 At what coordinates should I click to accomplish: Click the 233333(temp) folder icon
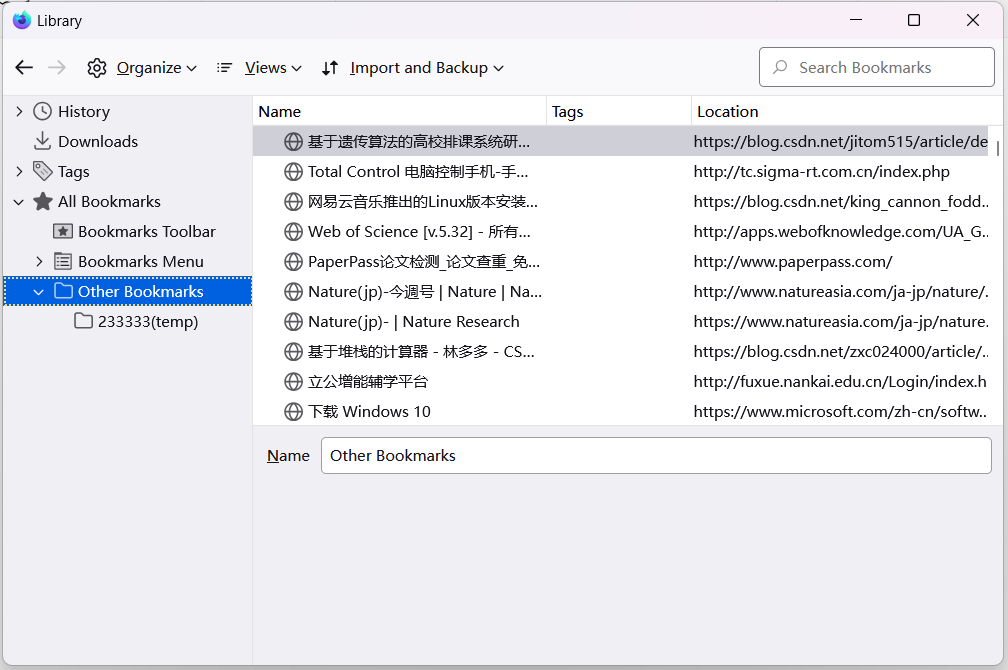coord(84,320)
